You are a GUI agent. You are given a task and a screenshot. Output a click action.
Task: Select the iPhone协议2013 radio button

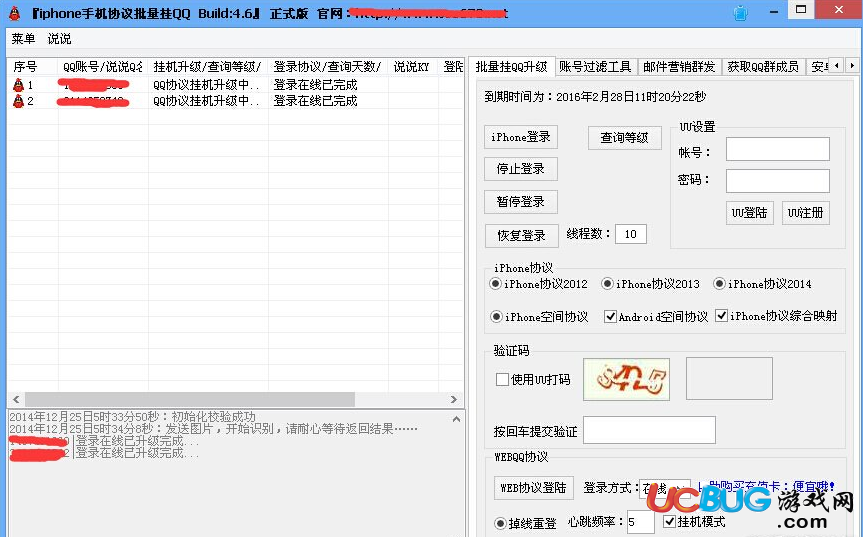[607, 284]
